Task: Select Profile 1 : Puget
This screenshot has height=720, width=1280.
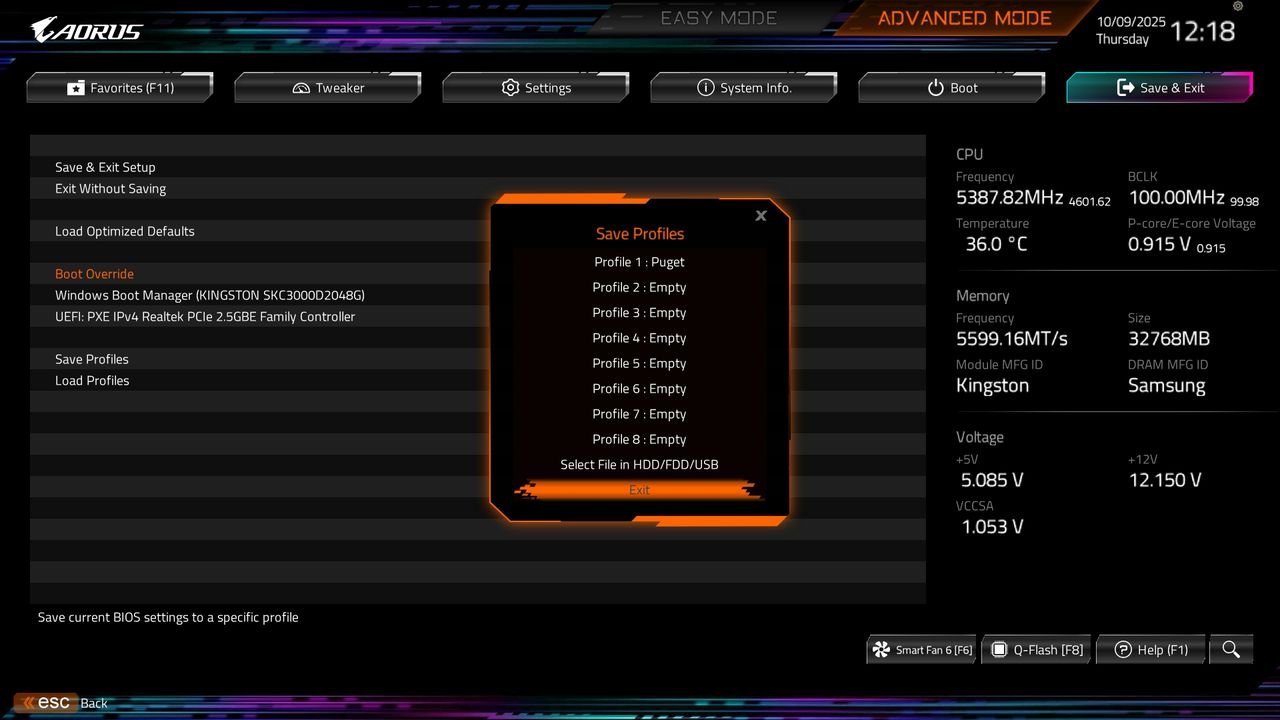Action: (639, 261)
